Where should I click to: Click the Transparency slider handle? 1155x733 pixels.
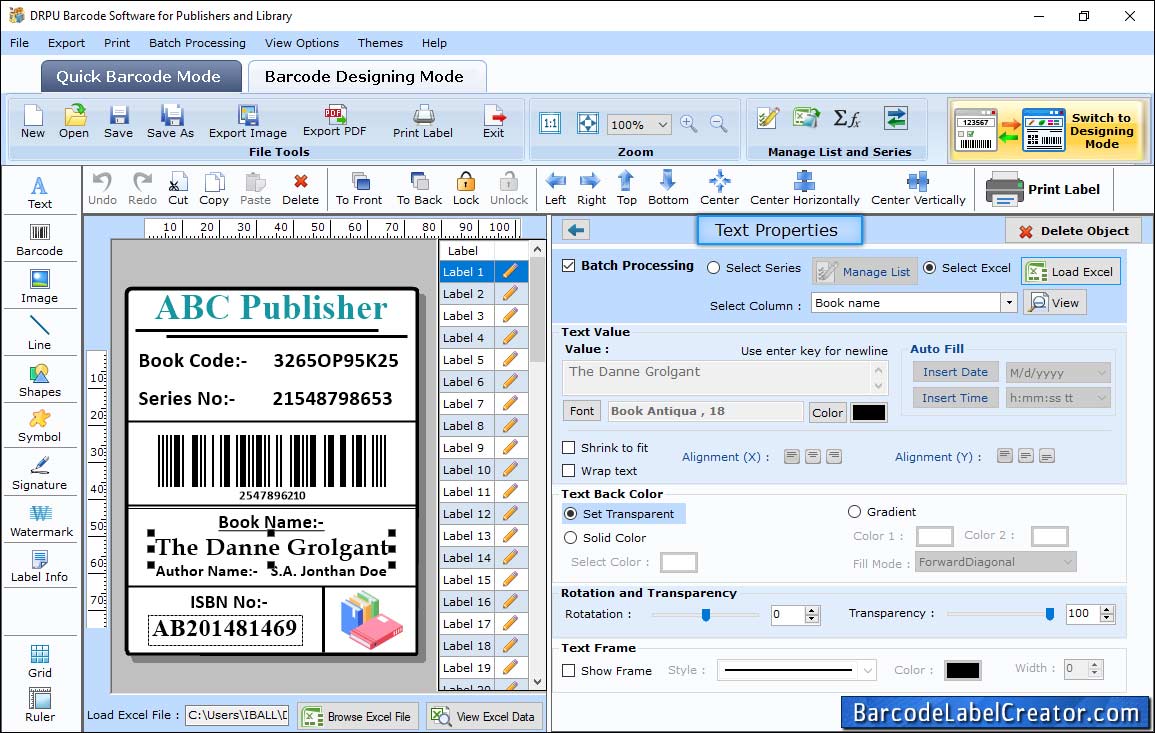[x=1050, y=614]
